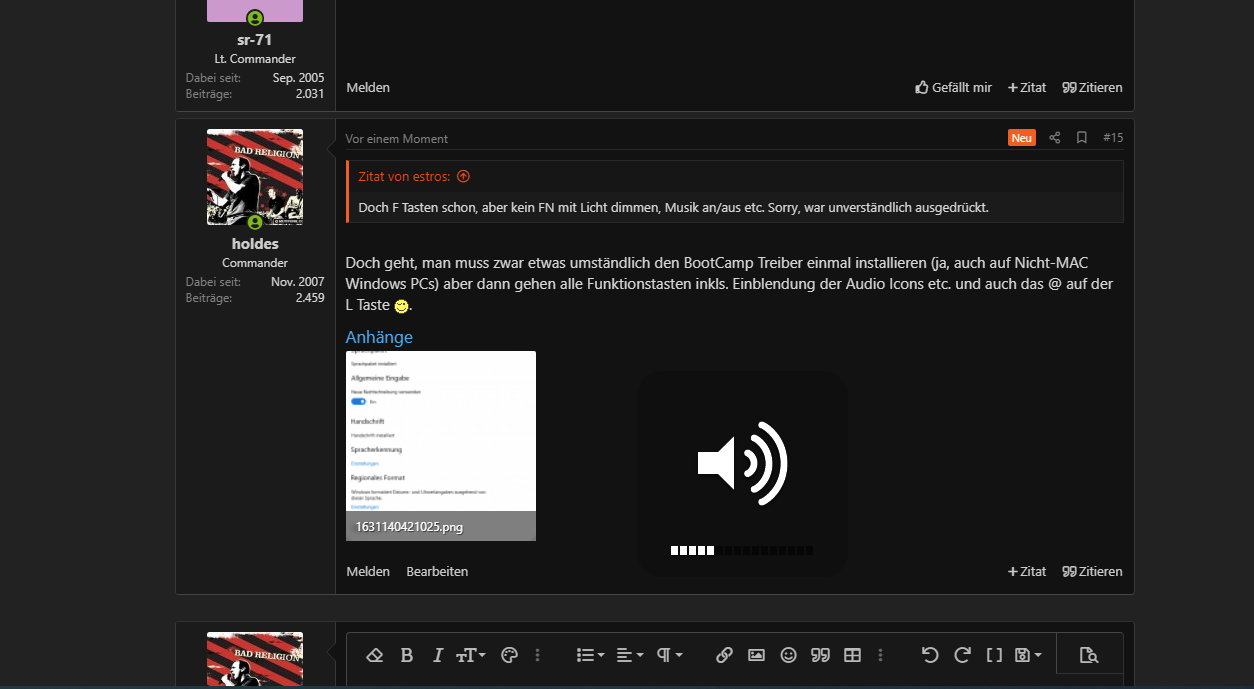Click sr-71's 'Lt. Commander' rank title
1254x689 pixels.
pos(255,59)
